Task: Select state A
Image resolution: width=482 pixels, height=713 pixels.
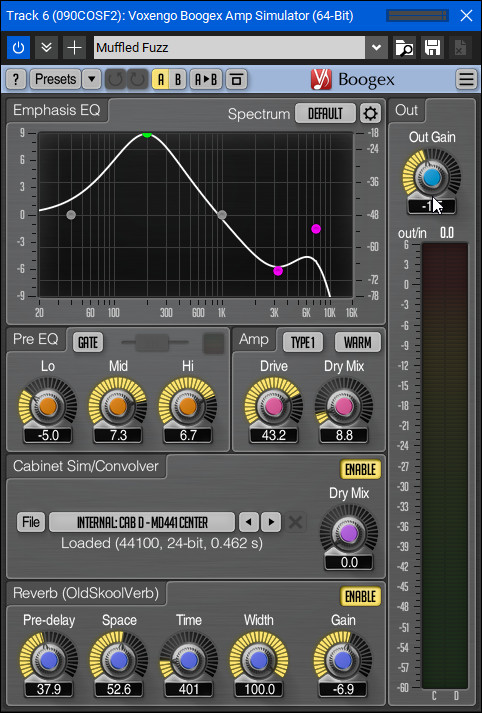Action: [x=161, y=80]
